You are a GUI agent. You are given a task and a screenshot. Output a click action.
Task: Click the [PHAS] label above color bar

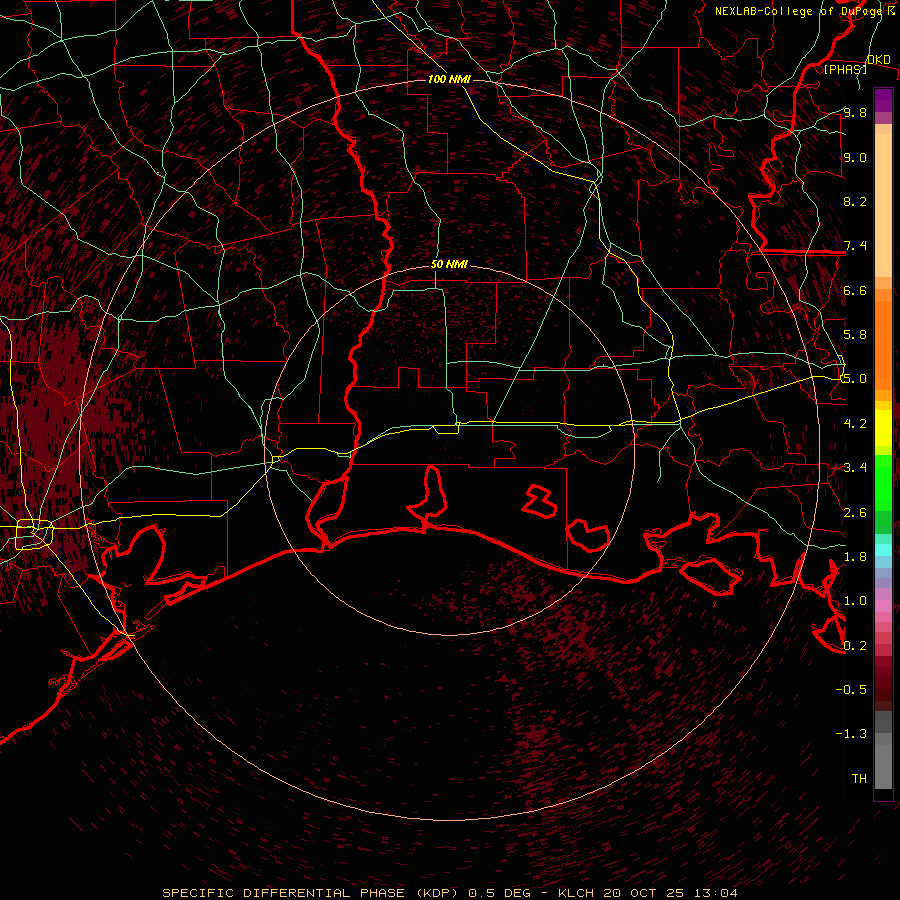point(845,69)
